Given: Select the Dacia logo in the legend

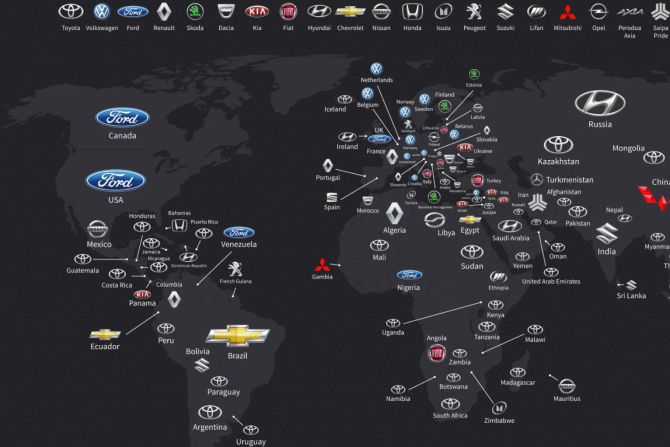Looking at the screenshot, I should pos(226,12).
